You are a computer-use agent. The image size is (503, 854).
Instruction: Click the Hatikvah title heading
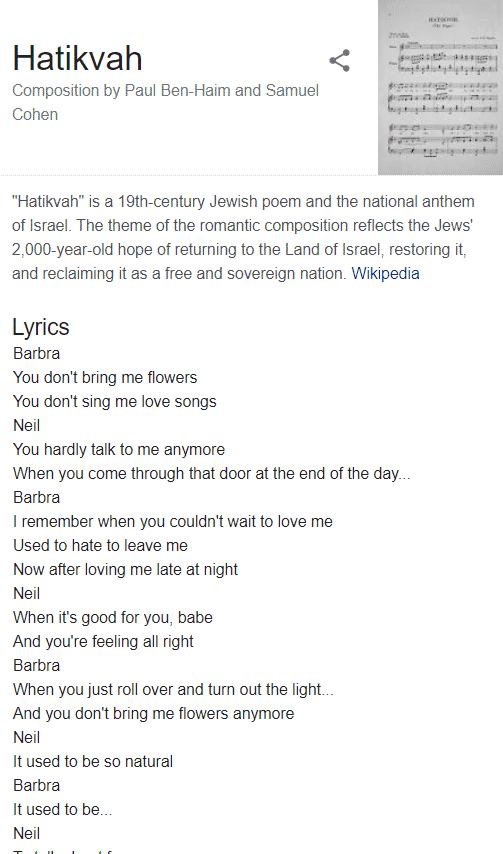(x=77, y=58)
